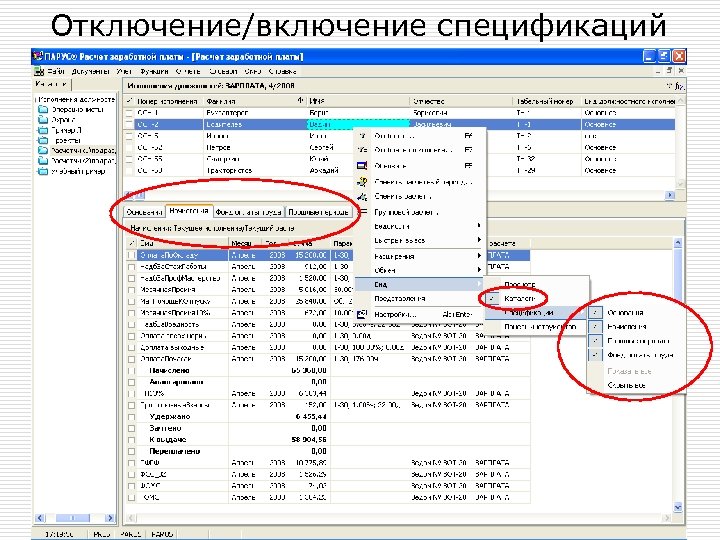Open the Отчеты menu
Image resolution: width=720 pixels, height=540 pixels.
point(188,71)
